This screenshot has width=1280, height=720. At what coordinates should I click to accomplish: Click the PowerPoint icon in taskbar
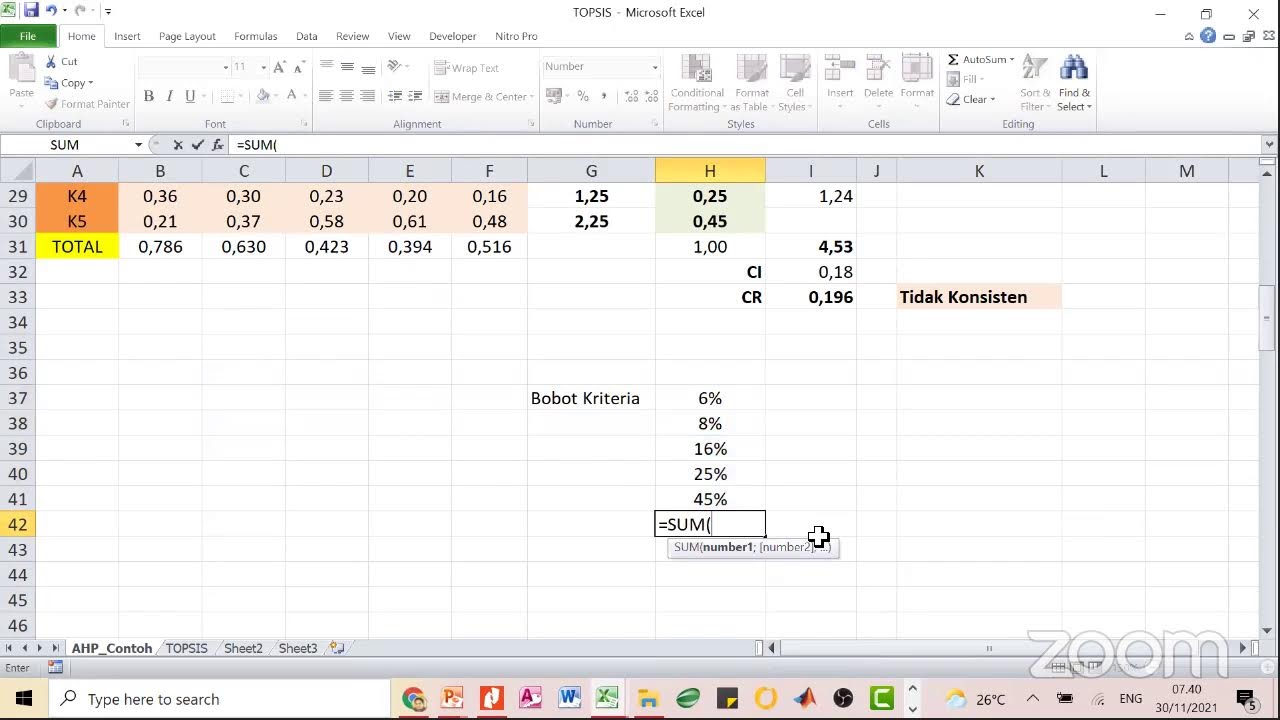(x=452, y=698)
